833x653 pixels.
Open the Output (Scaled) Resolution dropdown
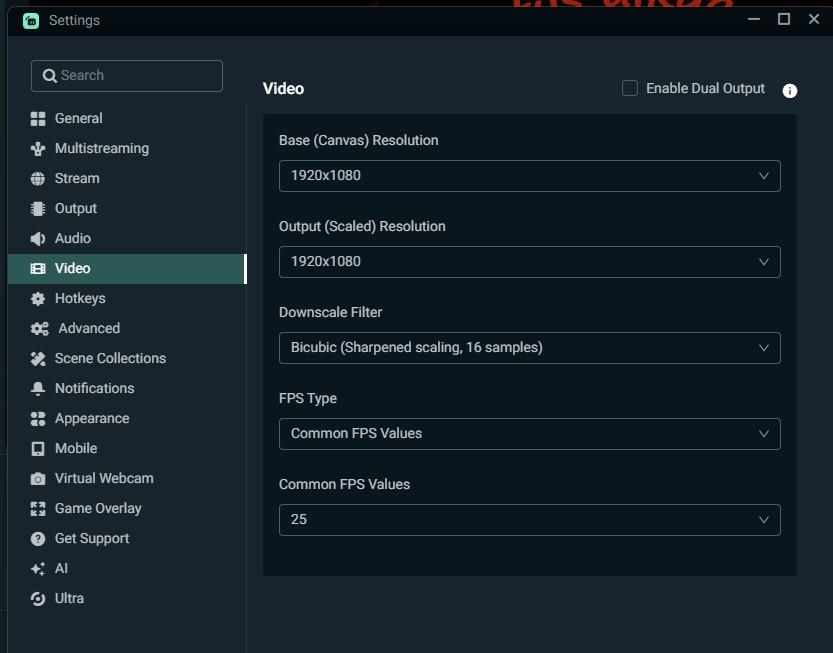click(529, 261)
